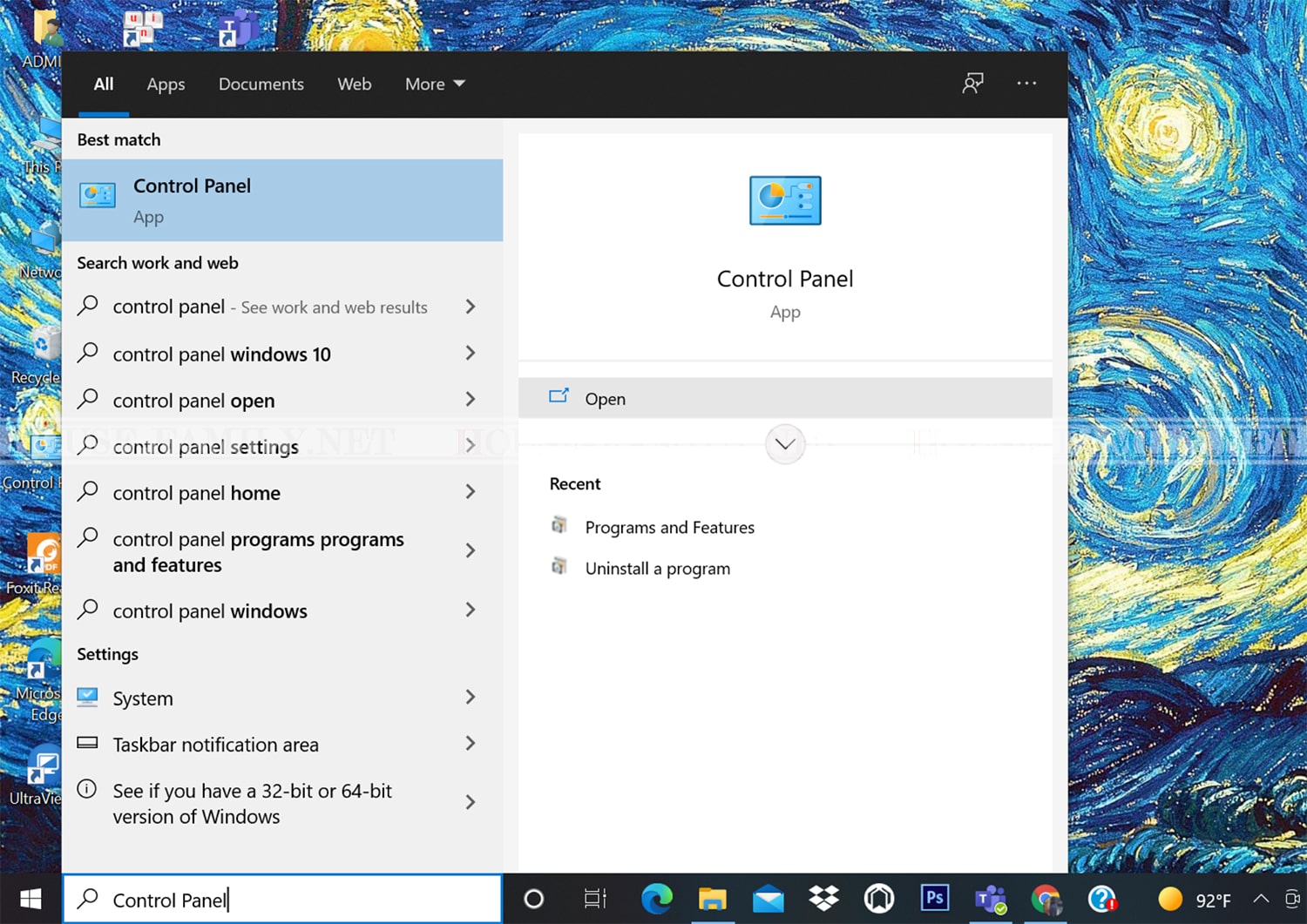The height and width of the screenshot is (924, 1307).
Task: Expand the 'control panel' web results arrow
Action: coord(471,307)
